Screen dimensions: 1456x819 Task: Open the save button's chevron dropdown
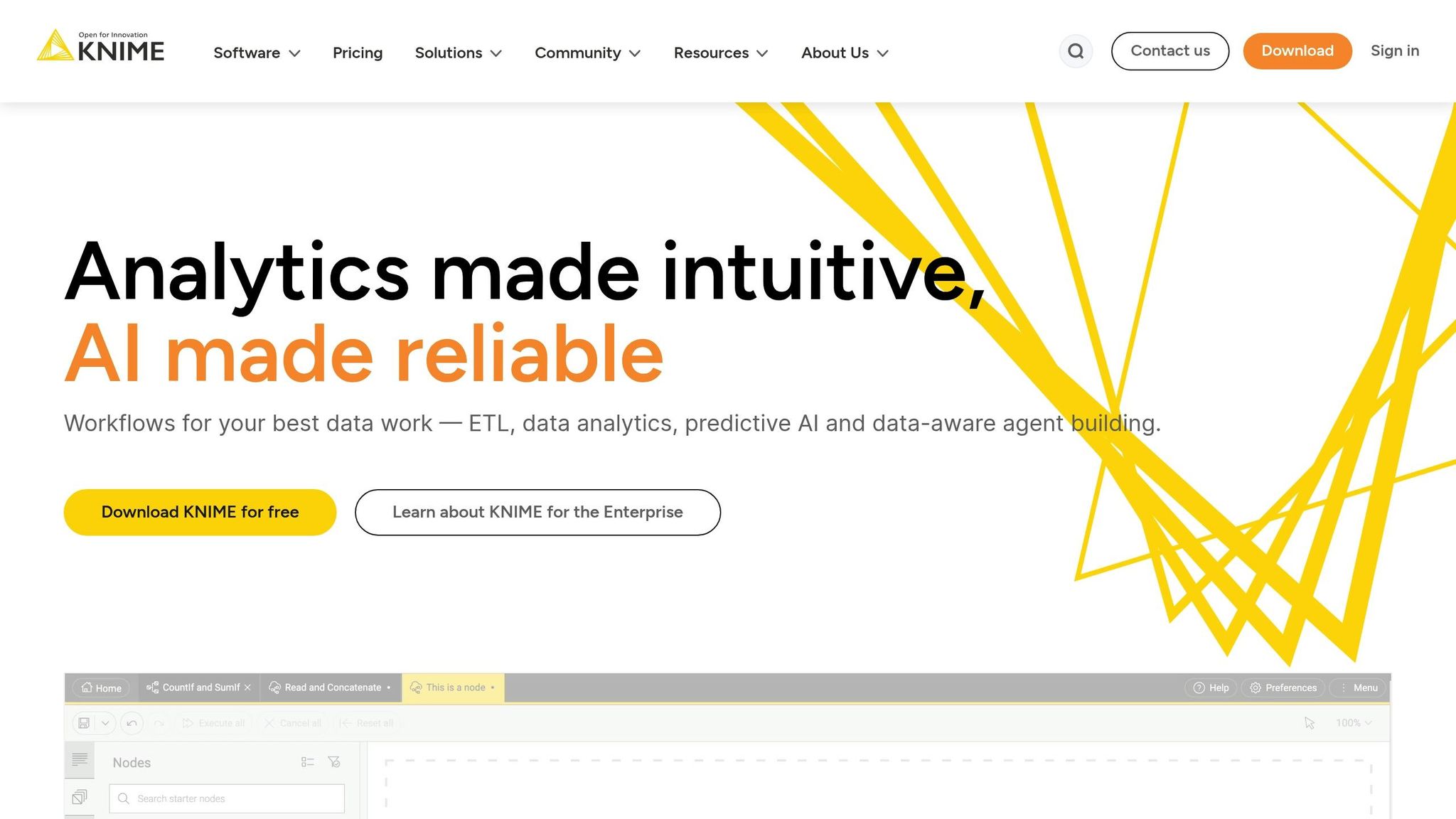pyautogui.click(x=105, y=723)
